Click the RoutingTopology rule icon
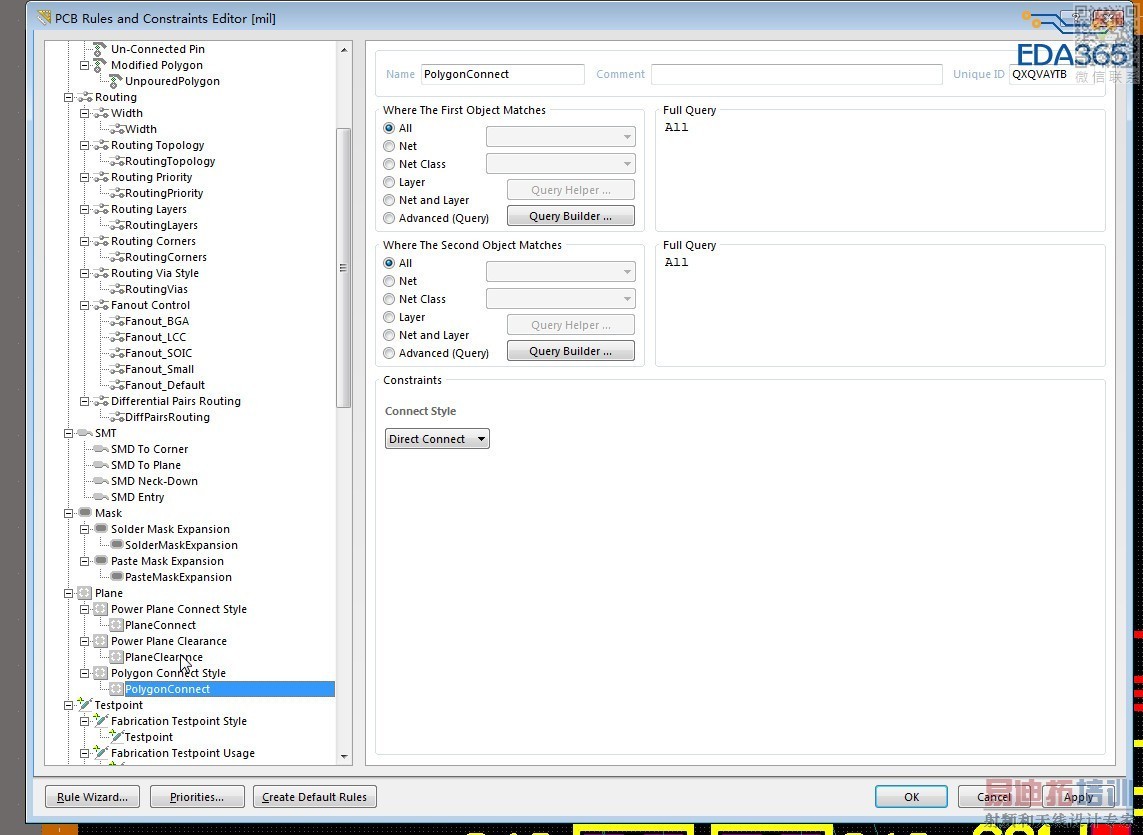Viewport: 1143px width, 835px height. click(115, 161)
